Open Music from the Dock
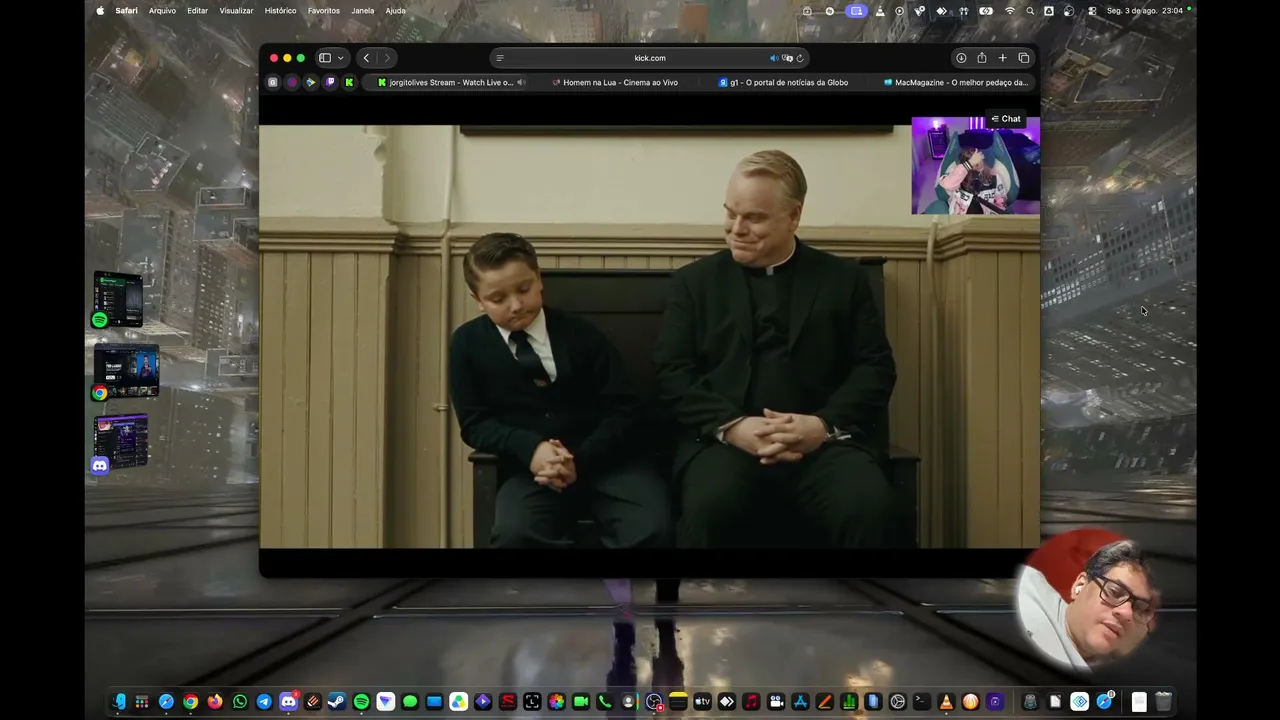Viewport: 1280px width, 720px height. 751,702
